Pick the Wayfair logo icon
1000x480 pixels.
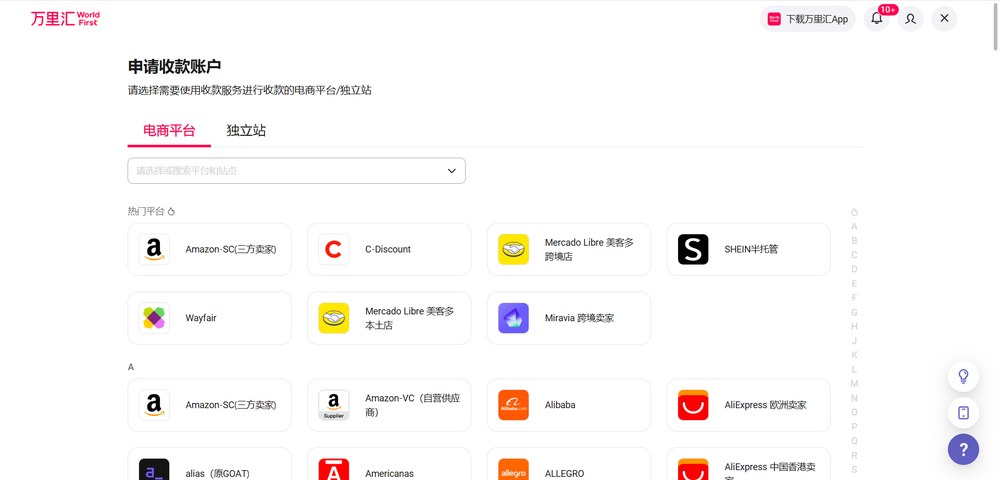(x=154, y=318)
